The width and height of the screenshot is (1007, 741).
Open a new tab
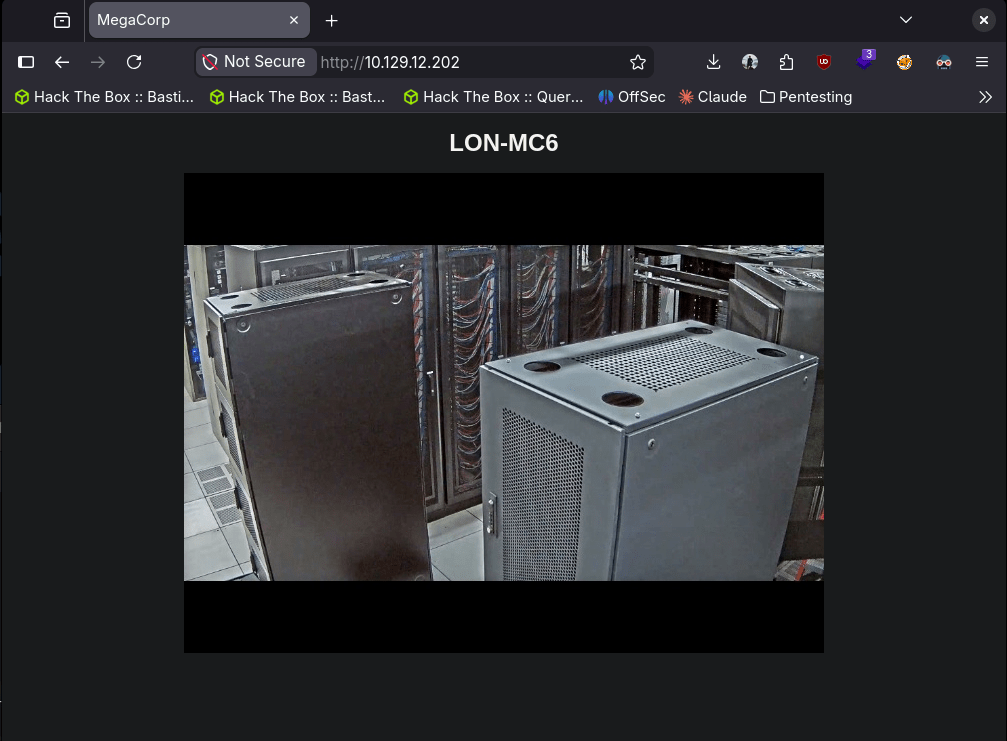pyautogui.click(x=332, y=20)
